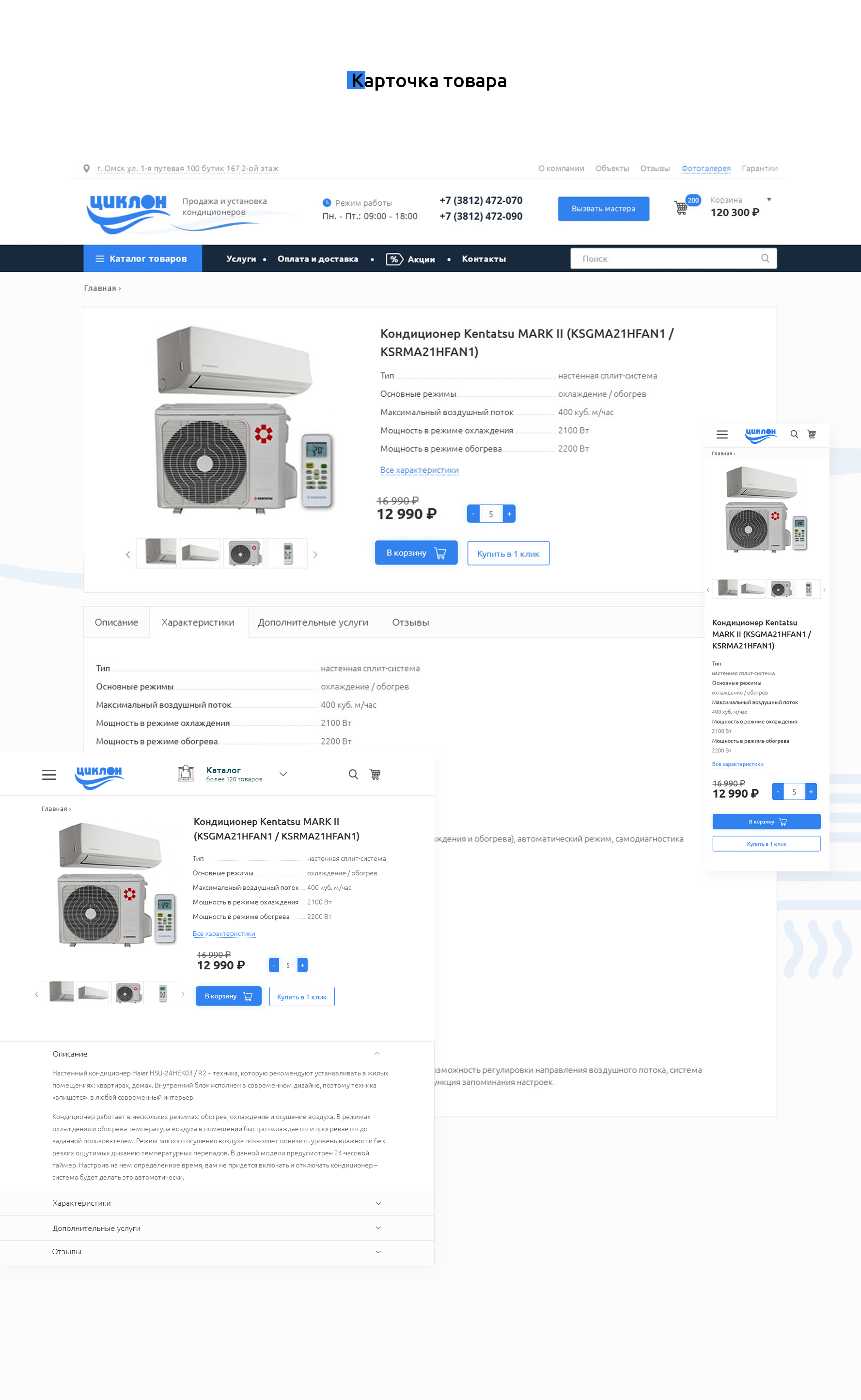Open the Услуги menu item
The width and height of the screenshot is (861, 1400).
pos(241,259)
